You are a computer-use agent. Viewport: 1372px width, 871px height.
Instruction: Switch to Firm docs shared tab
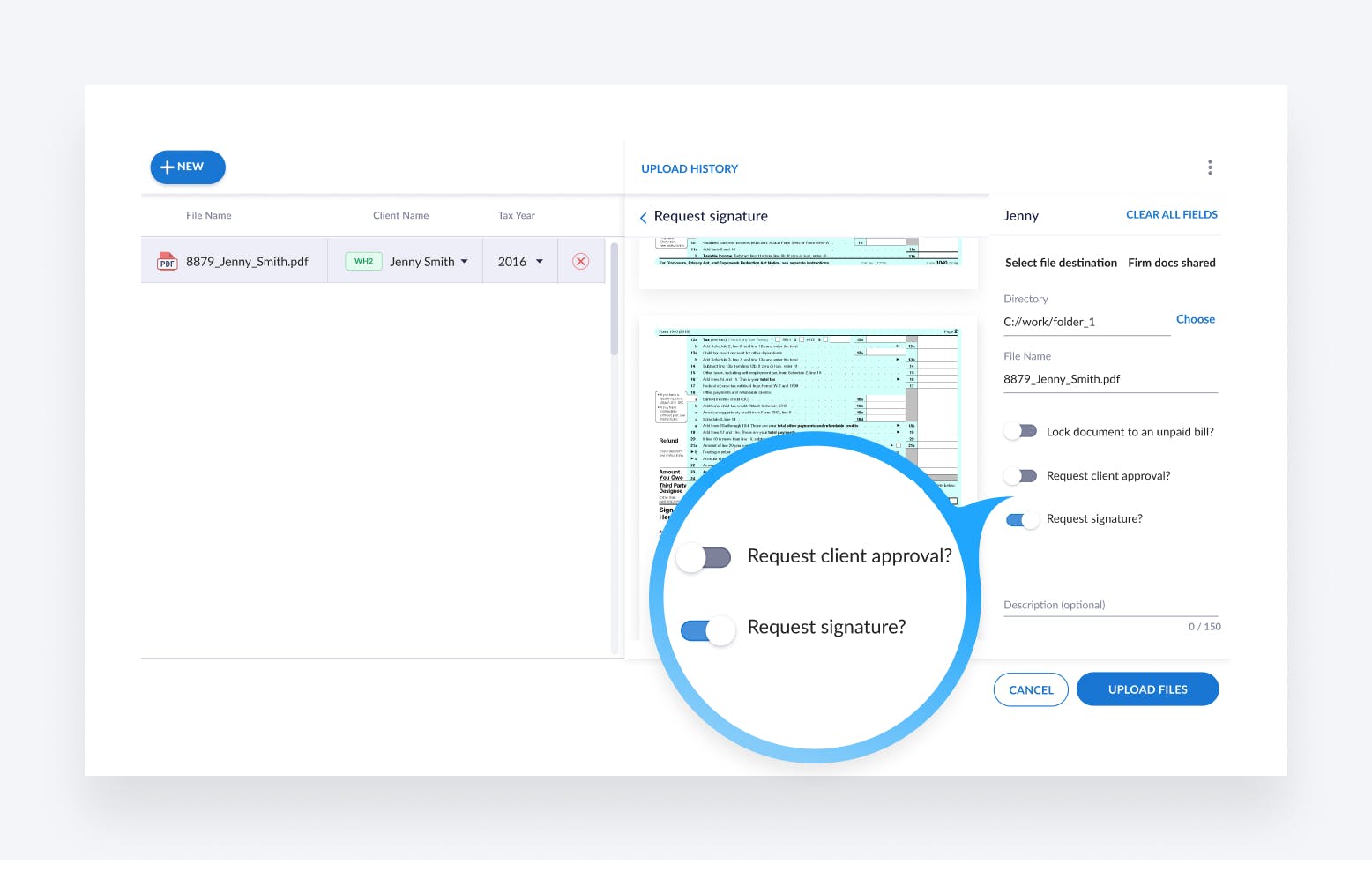[1171, 263]
